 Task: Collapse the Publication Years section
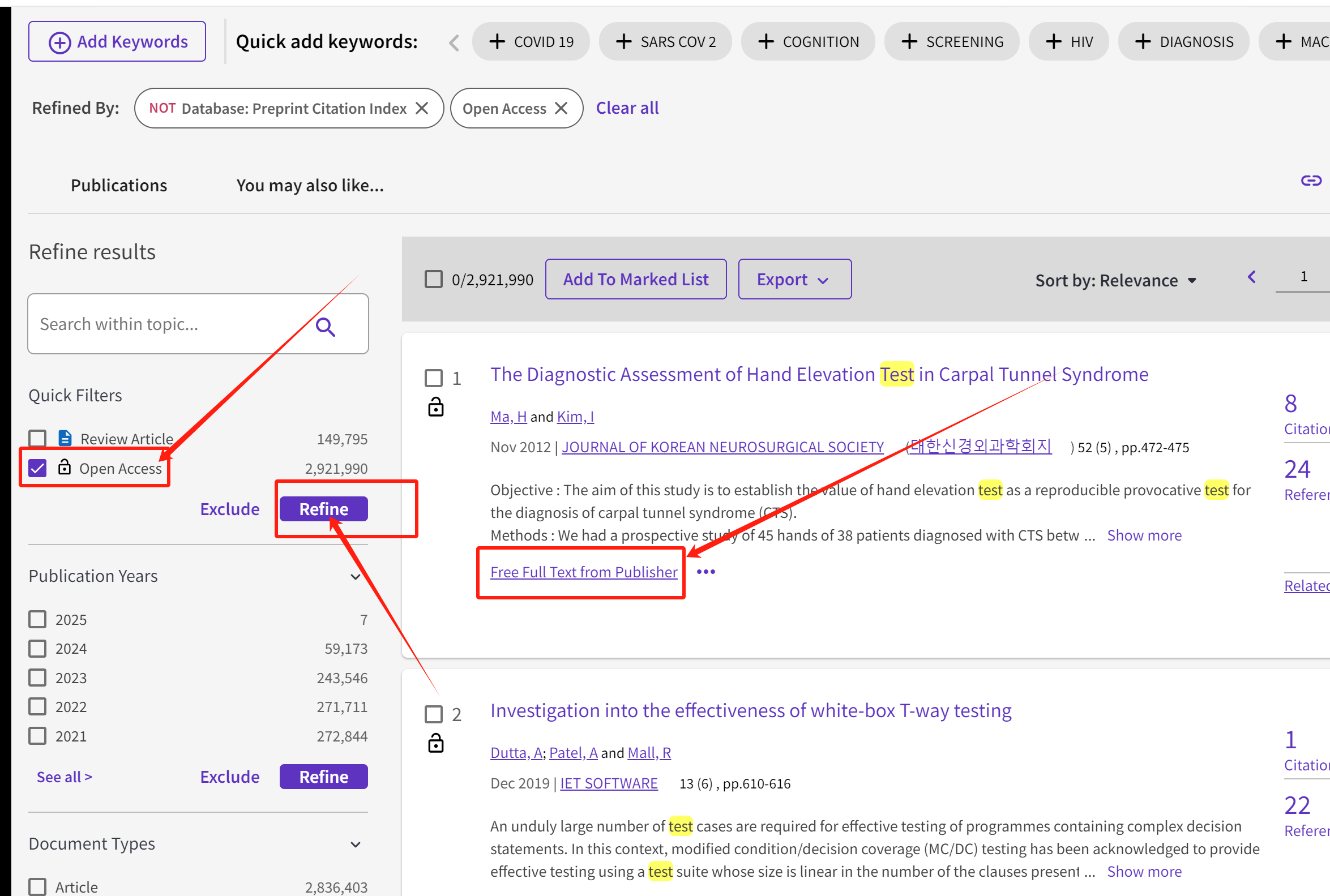click(x=356, y=577)
